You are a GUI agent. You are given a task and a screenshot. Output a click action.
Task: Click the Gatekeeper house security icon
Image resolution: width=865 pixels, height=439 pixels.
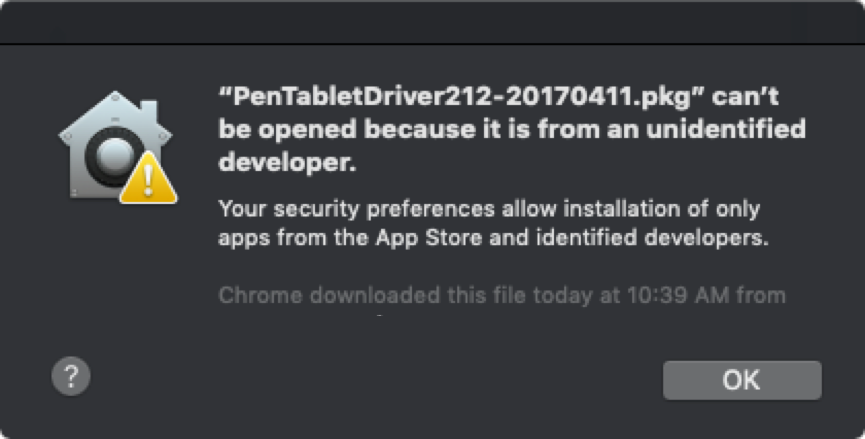click(x=115, y=146)
